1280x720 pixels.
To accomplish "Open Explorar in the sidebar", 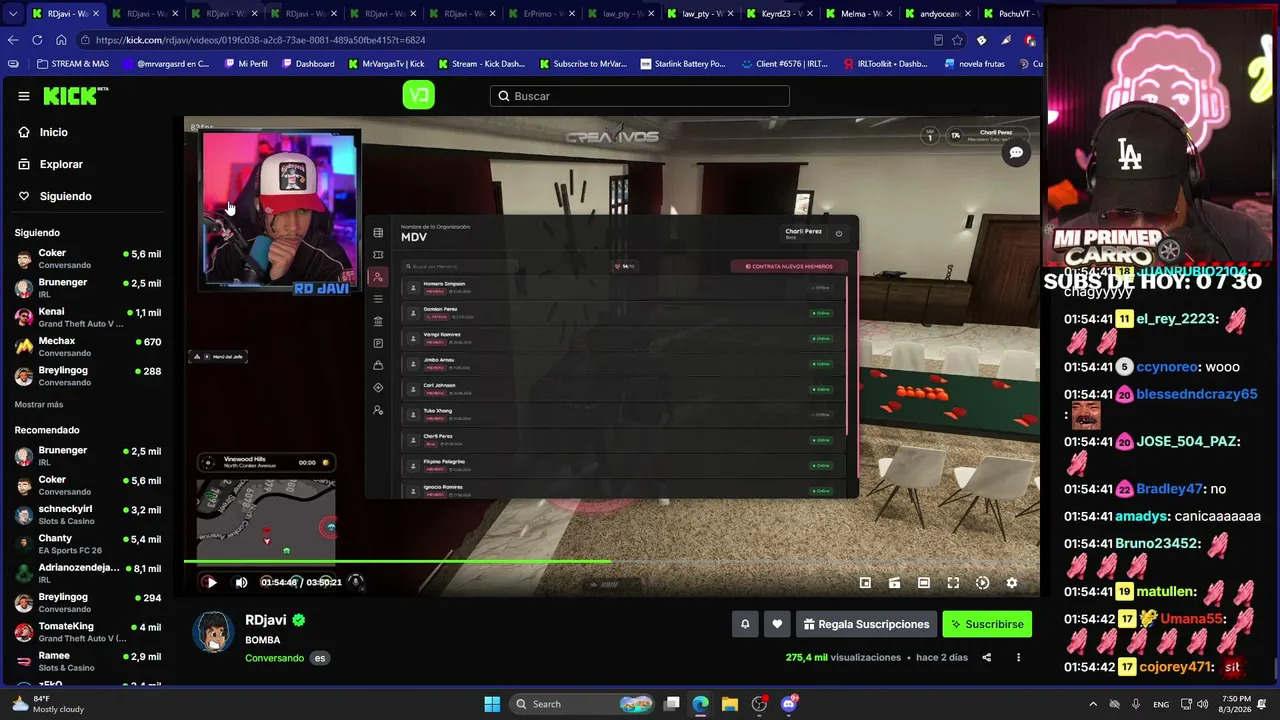I will click(61, 164).
